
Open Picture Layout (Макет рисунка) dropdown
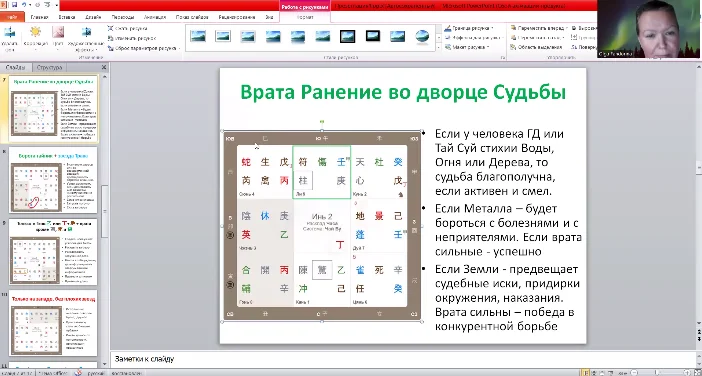(x=467, y=47)
